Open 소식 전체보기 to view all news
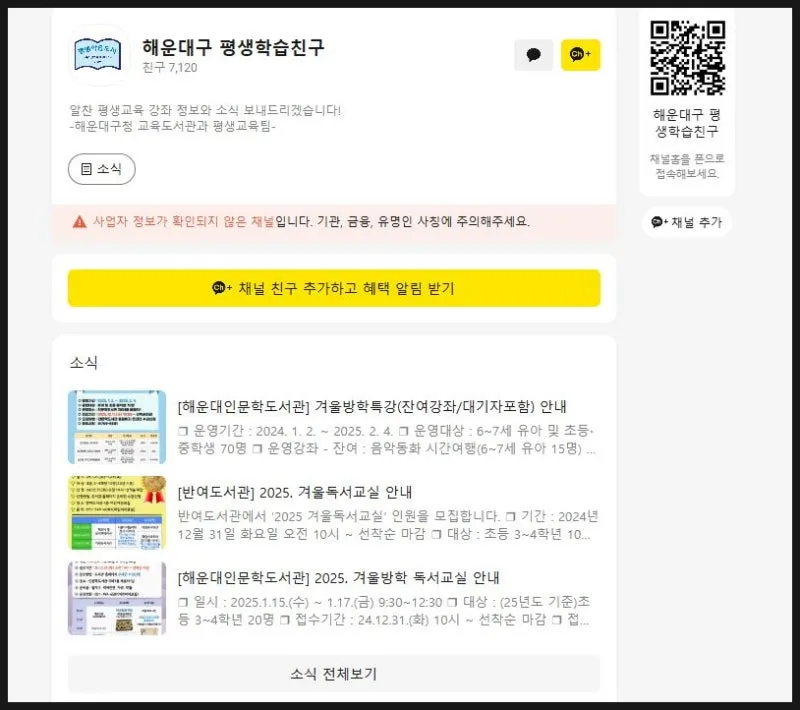The image size is (800, 710). [x=333, y=673]
